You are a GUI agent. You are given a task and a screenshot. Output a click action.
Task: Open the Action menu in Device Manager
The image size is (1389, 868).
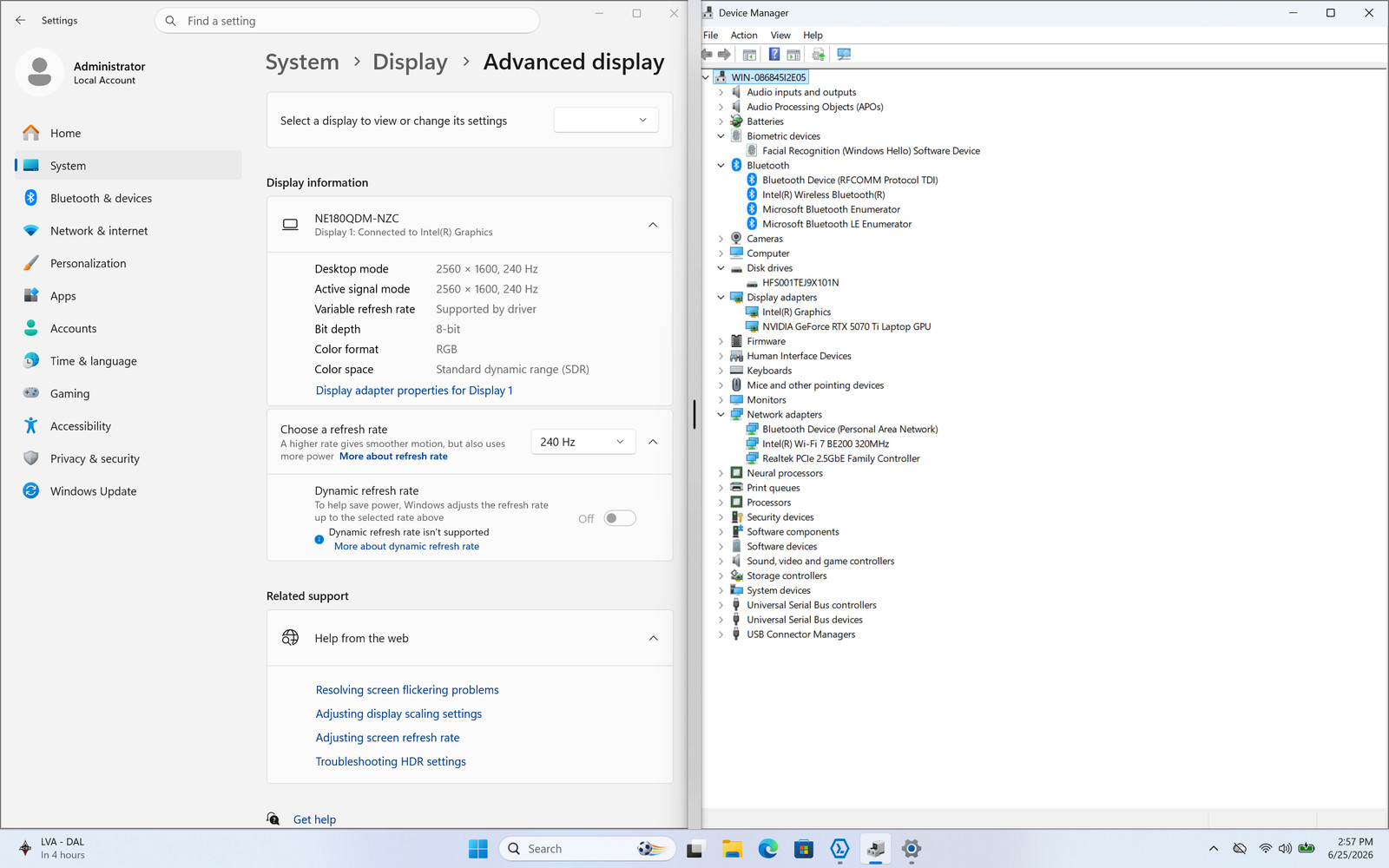click(744, 35)
